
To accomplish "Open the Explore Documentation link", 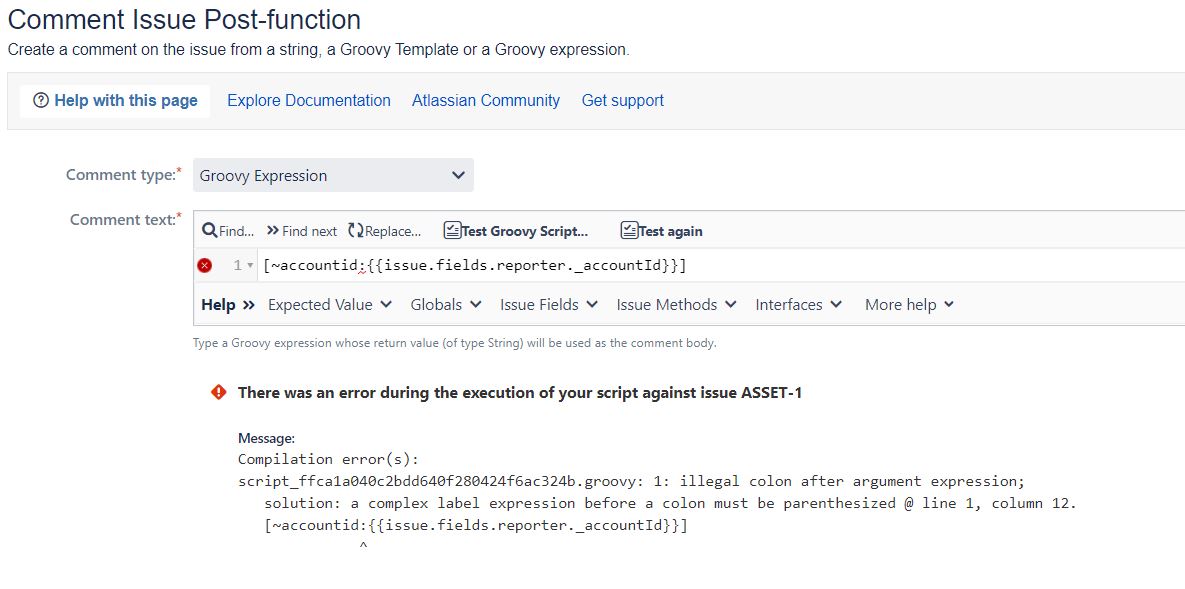I will (x=308, y=100).
